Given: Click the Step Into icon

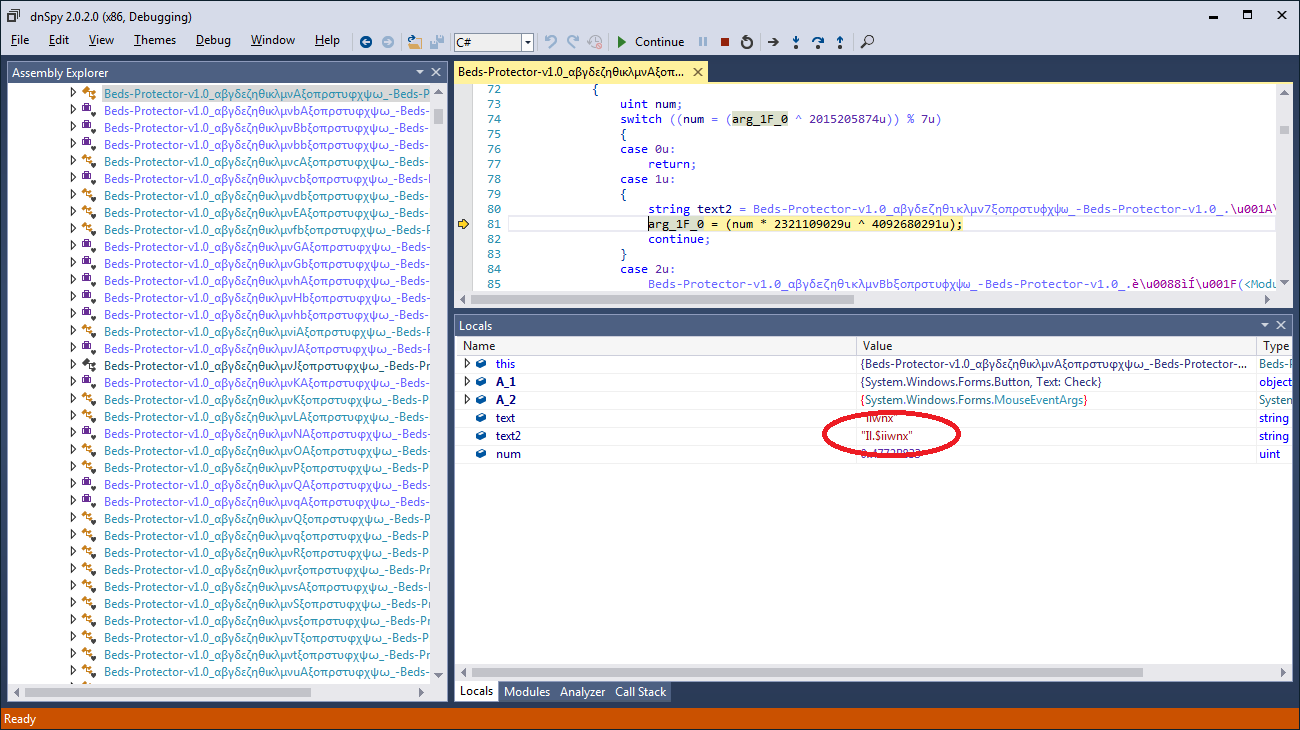Looking at the screenshot, I should (x=796, y=42).
